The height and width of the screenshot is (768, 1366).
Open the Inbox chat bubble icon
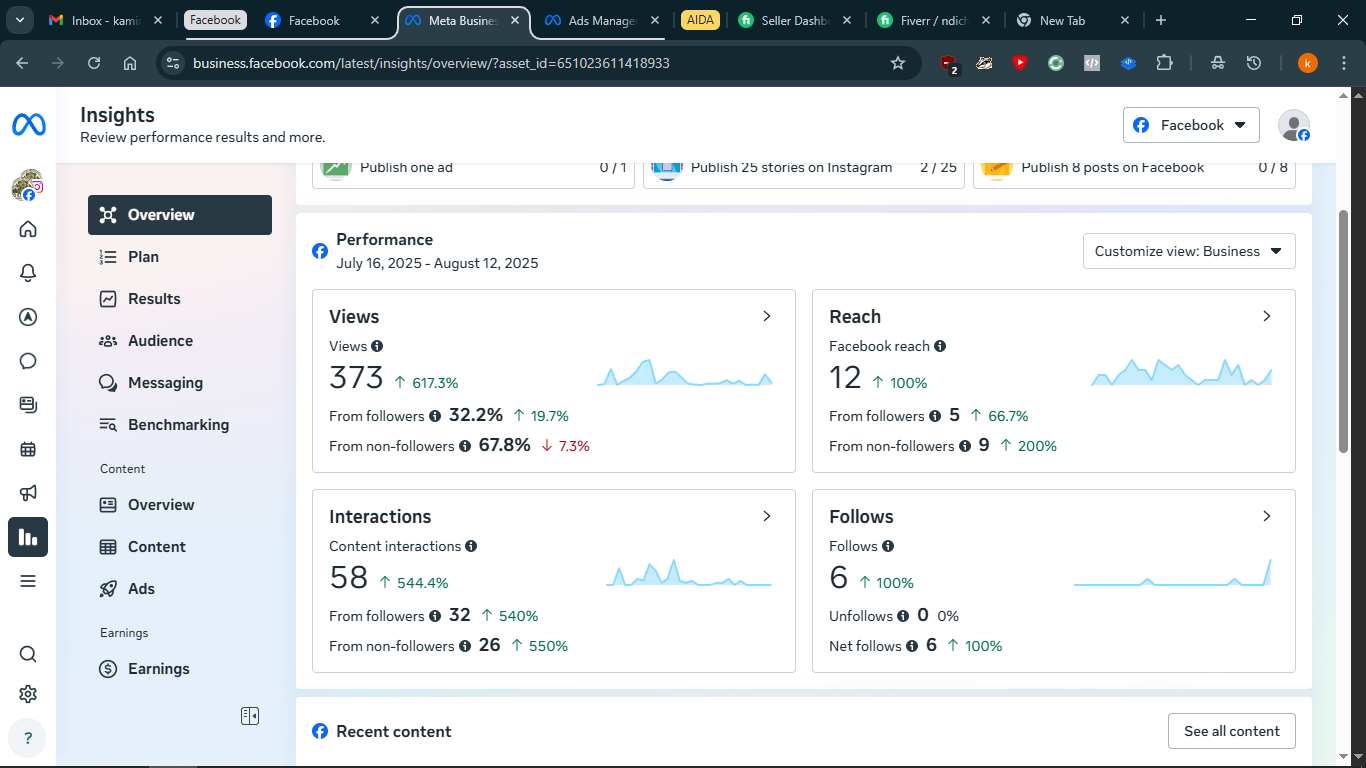coord(28,361)
